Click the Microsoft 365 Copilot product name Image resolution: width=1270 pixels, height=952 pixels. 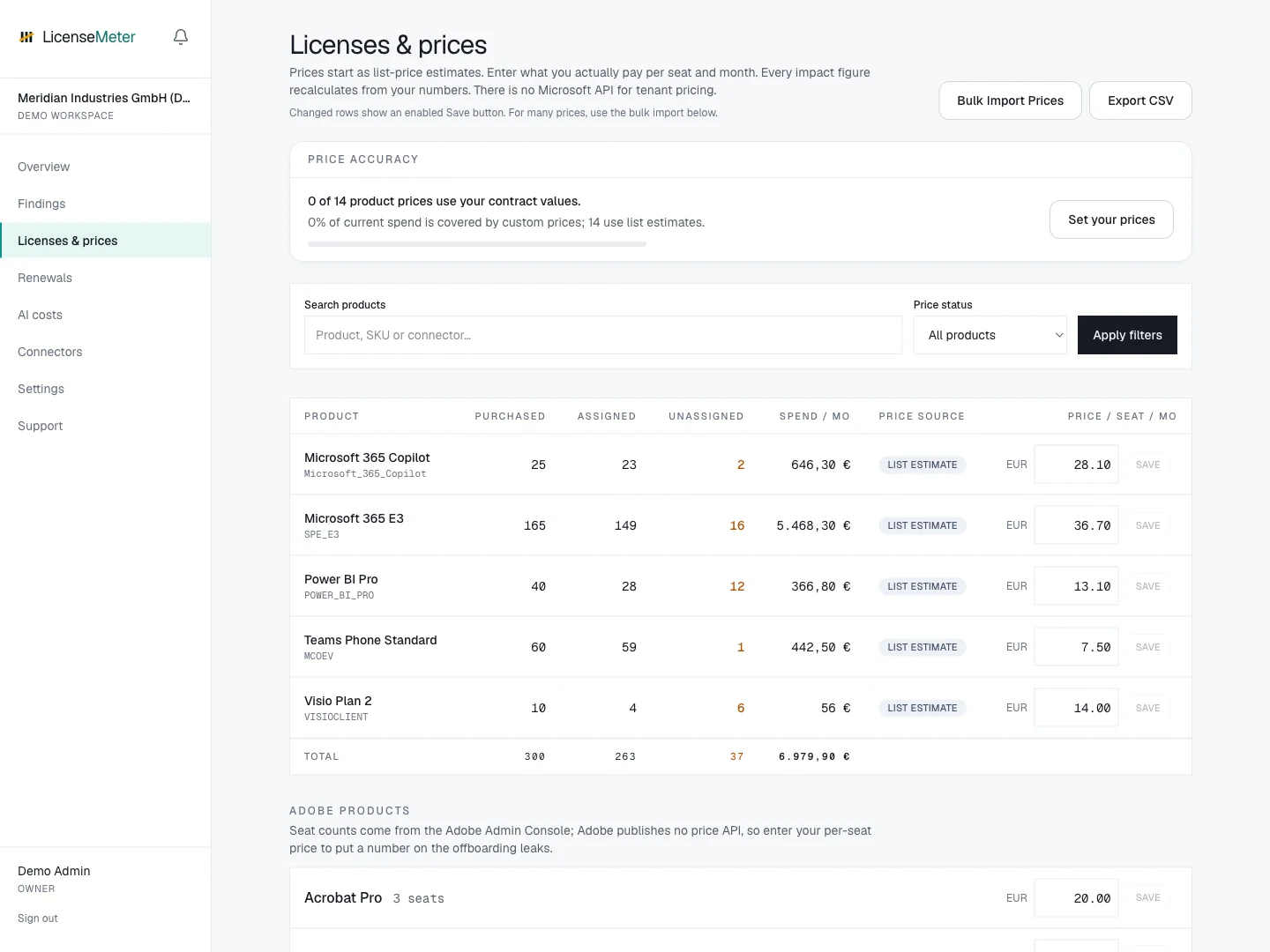(x=367, y=457)
